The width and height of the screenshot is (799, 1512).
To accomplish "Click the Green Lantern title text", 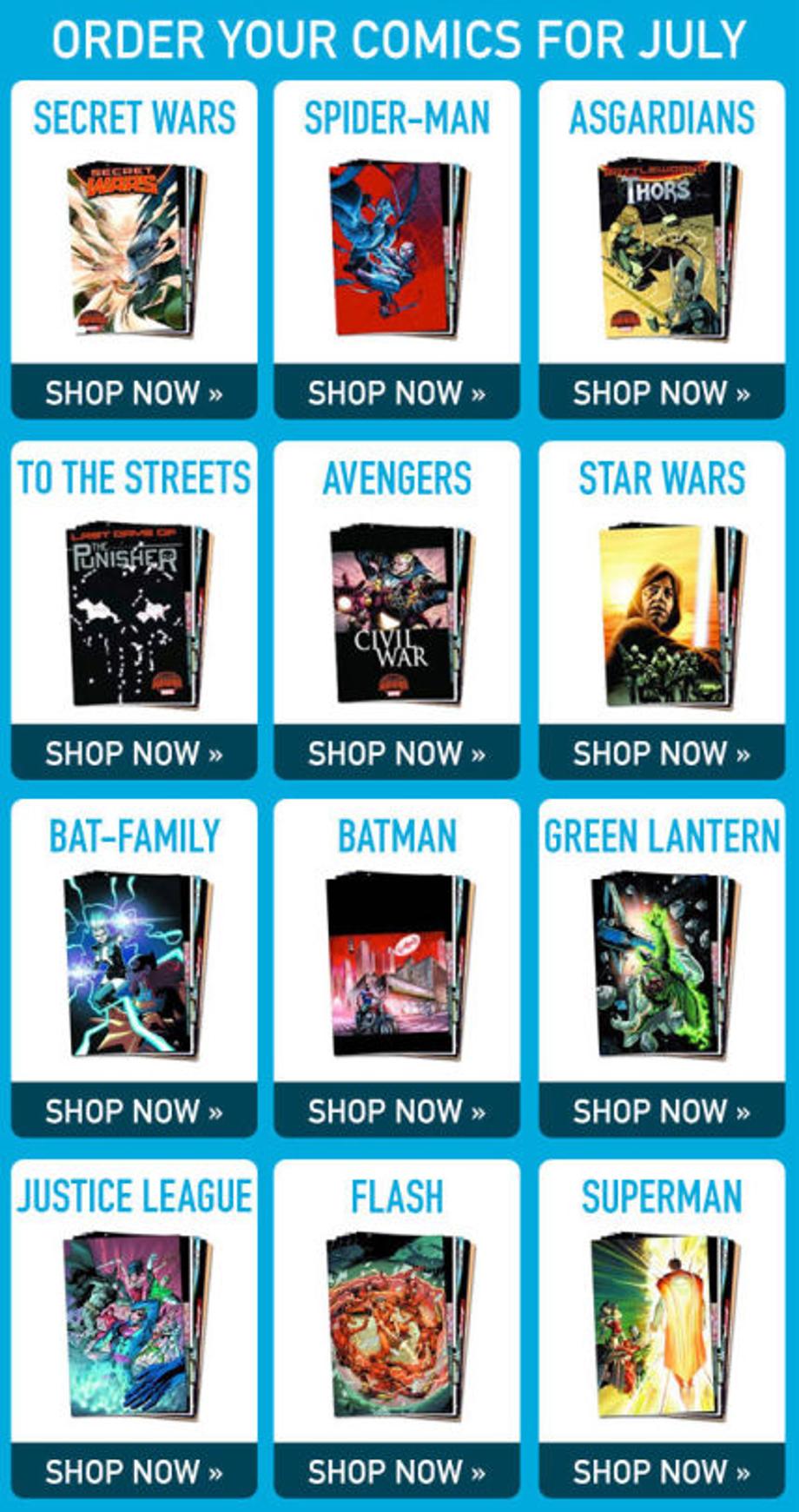I will point(662,836).
